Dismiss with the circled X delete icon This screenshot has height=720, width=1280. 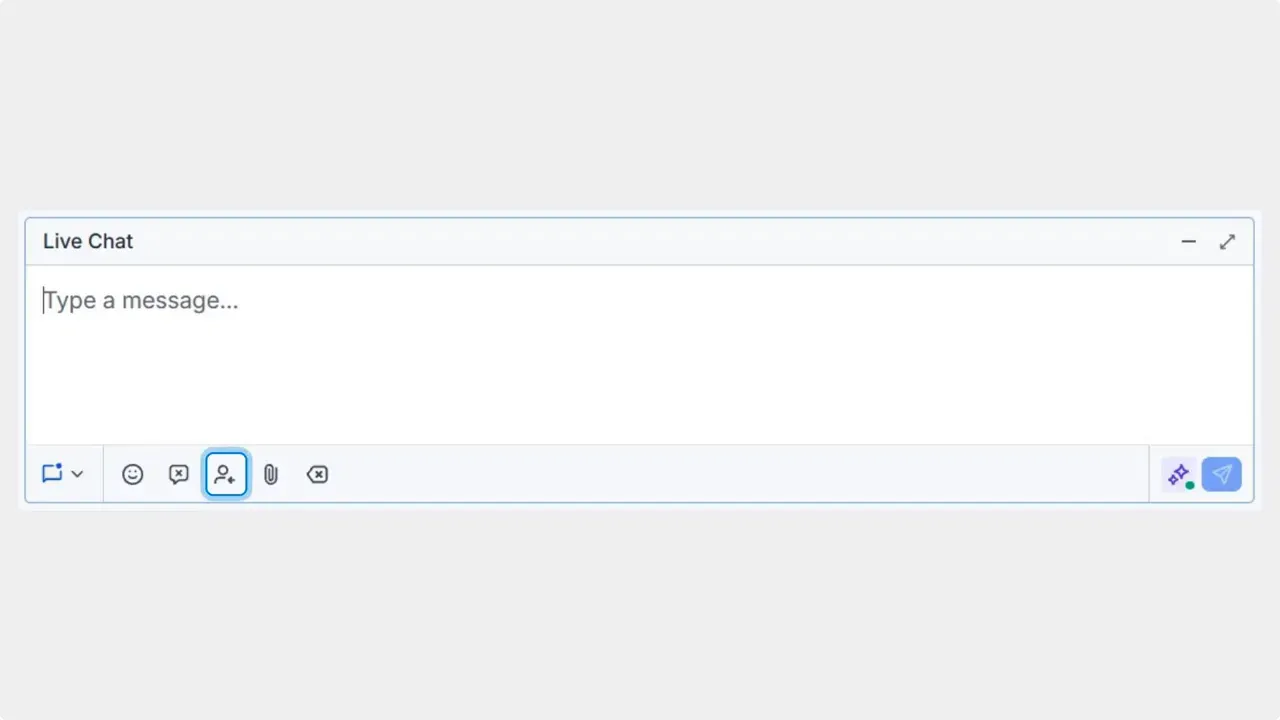317,474
